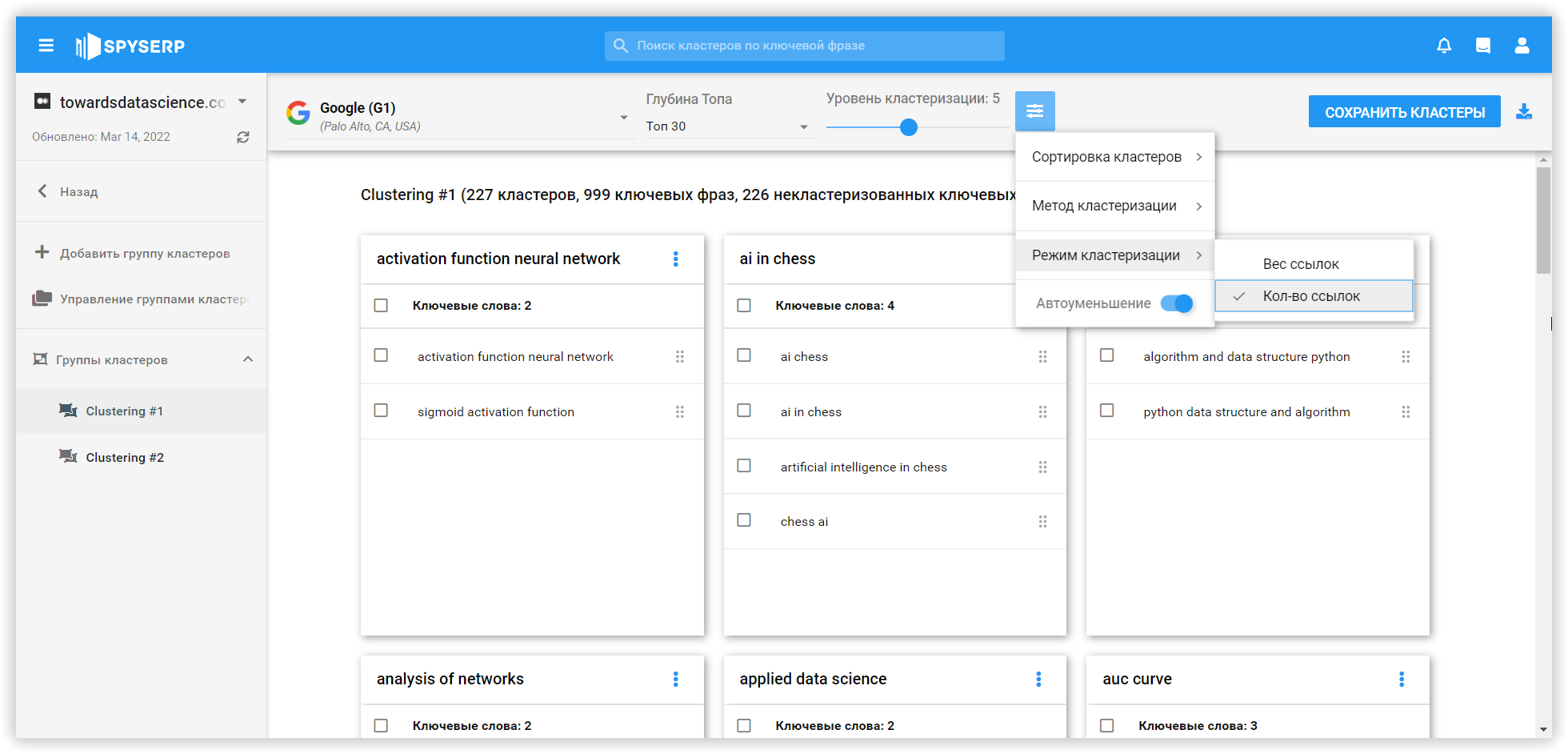Open options for activation function neural network cluster

(x=676, y=259)
